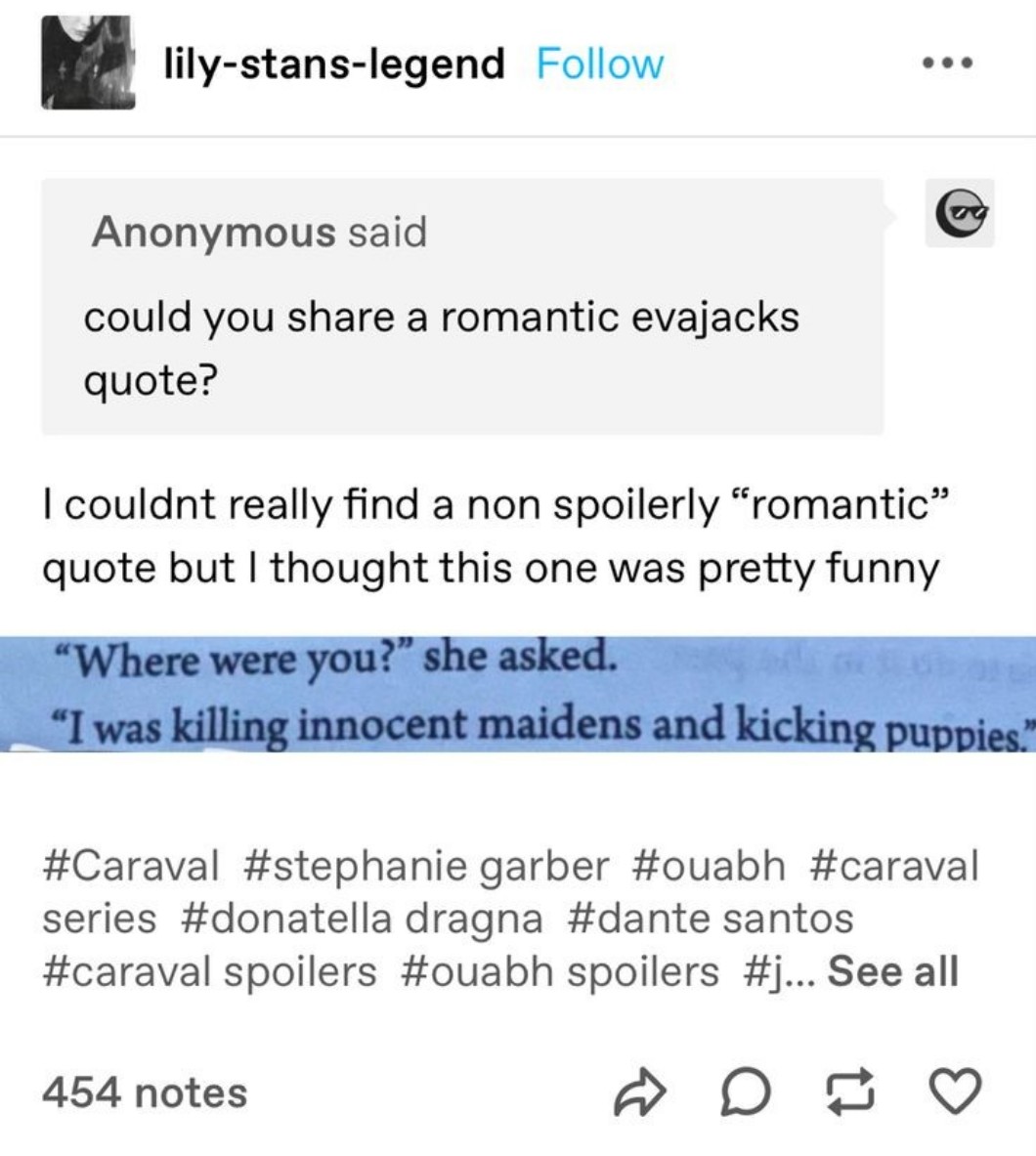Open the reply comment bubble icon
1036x1156 pixels.
(x=745, y=1093)
